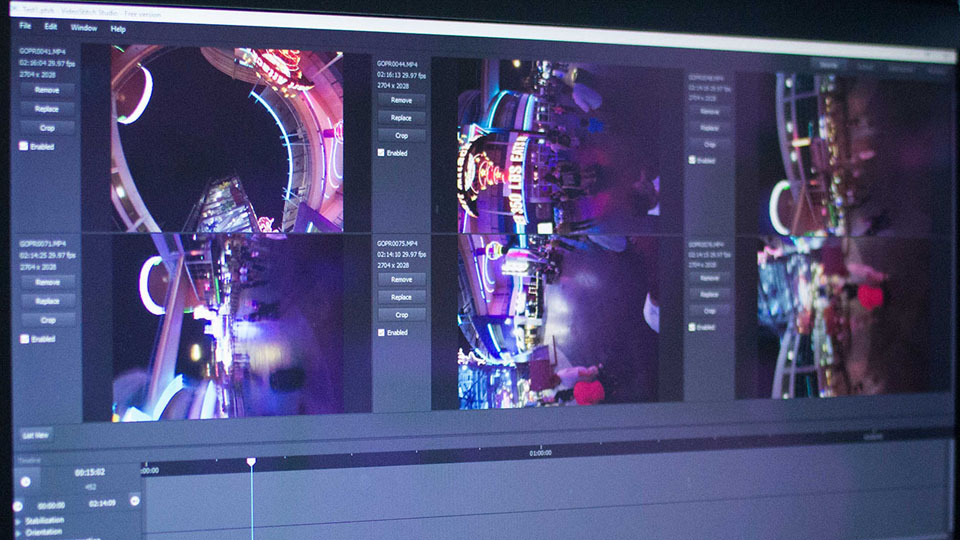Expand the Orientation timeline track
This screenshot has height=540, width=960.
(x=17, y=532)
